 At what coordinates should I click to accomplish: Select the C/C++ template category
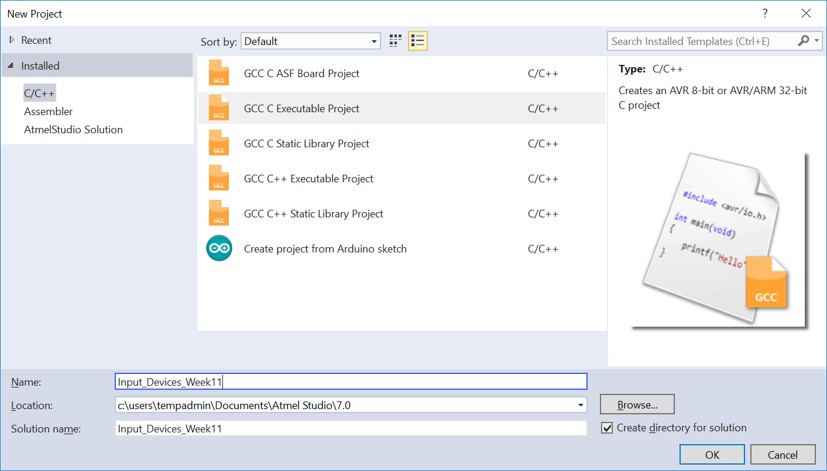pos(39,93)
